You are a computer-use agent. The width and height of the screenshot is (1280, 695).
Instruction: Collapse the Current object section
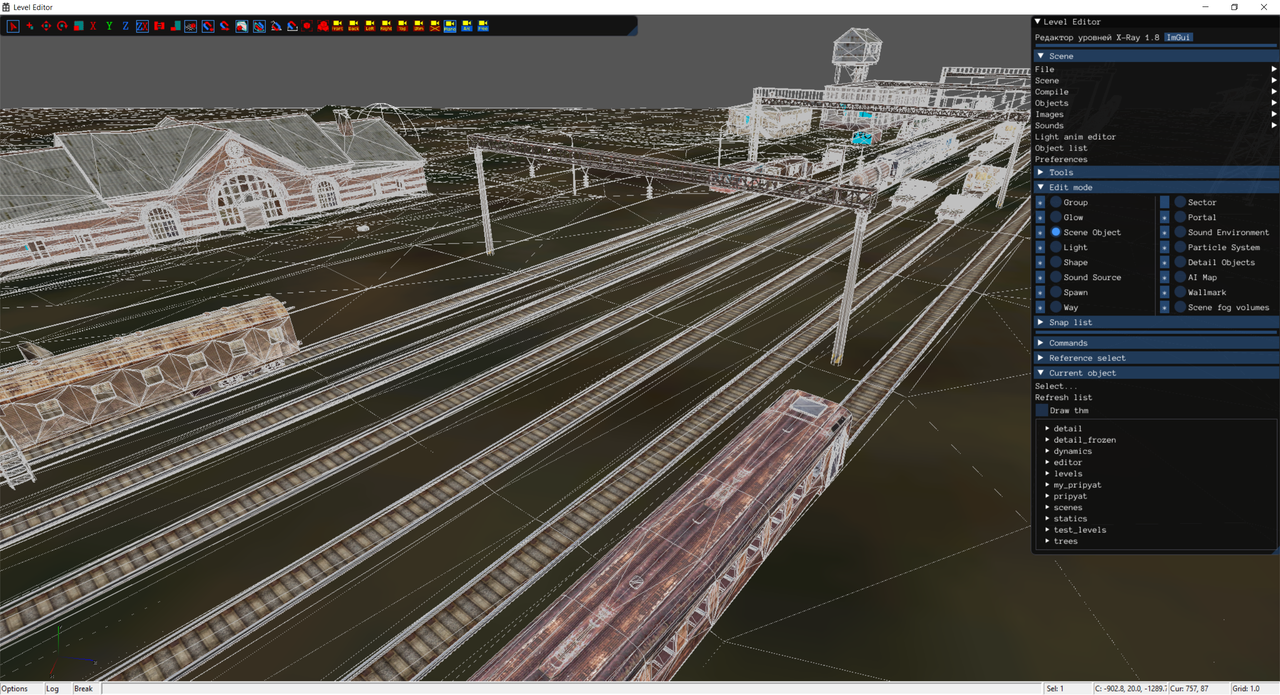coord(1155,373)
